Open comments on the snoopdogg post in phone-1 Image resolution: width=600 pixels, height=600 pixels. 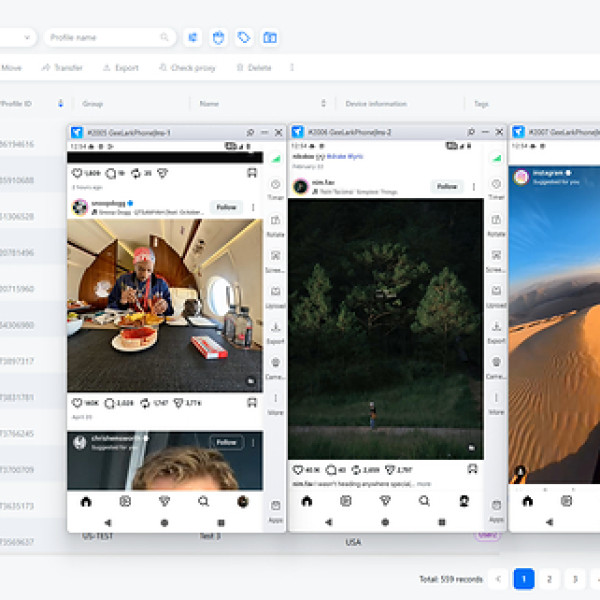pos(109,403)
